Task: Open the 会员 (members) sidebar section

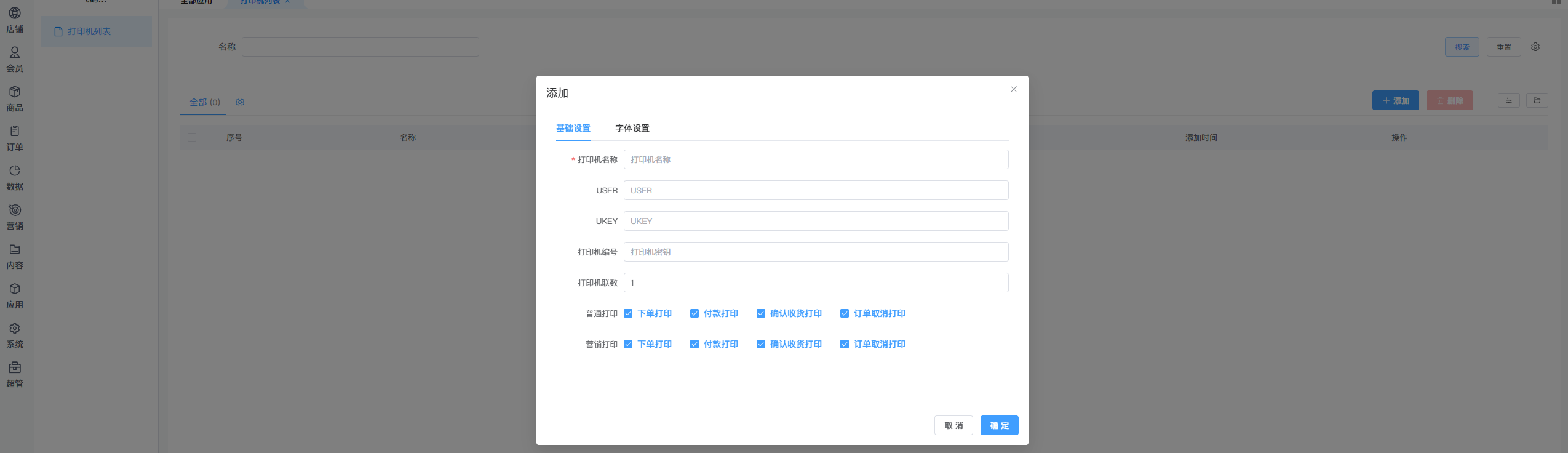Action: point(15,60)
